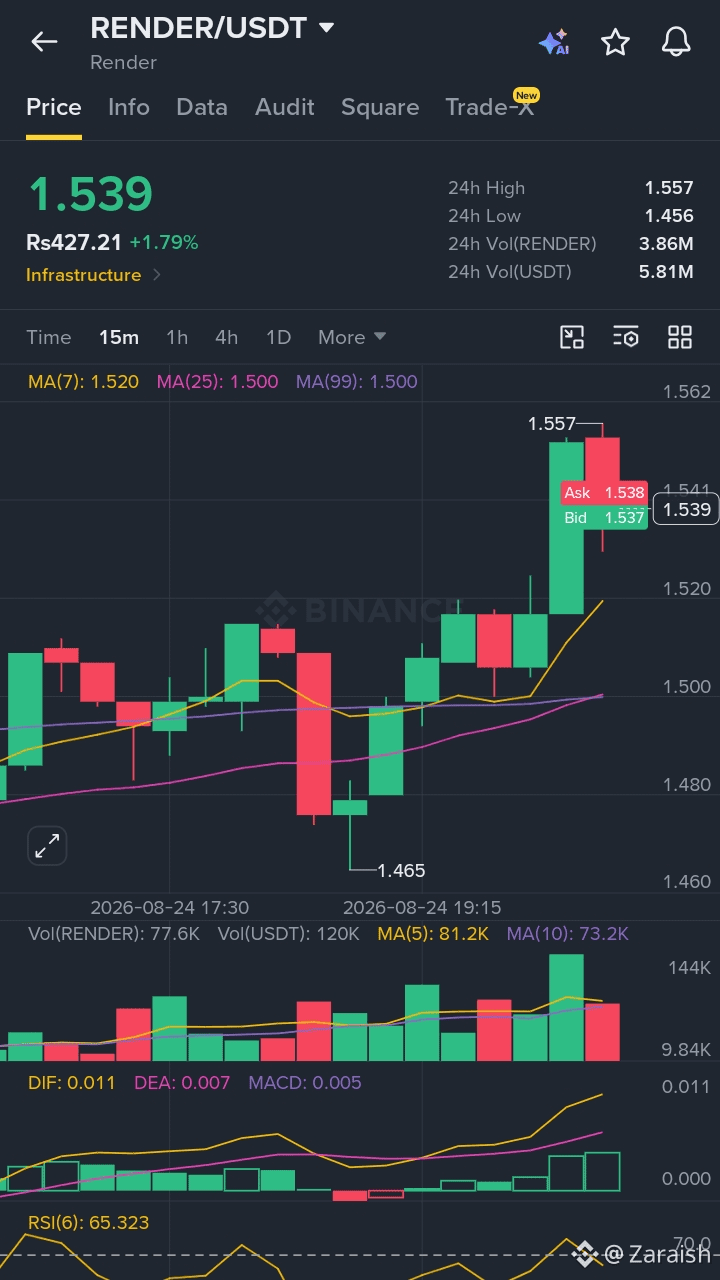Screen dimensions: 720x1280
Task: Tap the Bid 1.537 price tag
Action: click(604, 517)
